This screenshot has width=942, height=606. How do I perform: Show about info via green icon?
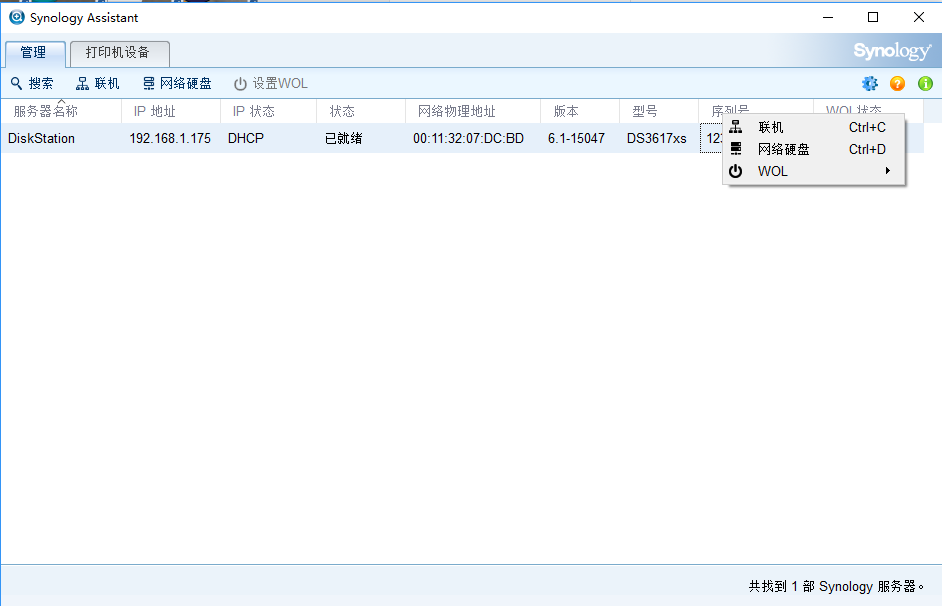click(x=925, y=83)
